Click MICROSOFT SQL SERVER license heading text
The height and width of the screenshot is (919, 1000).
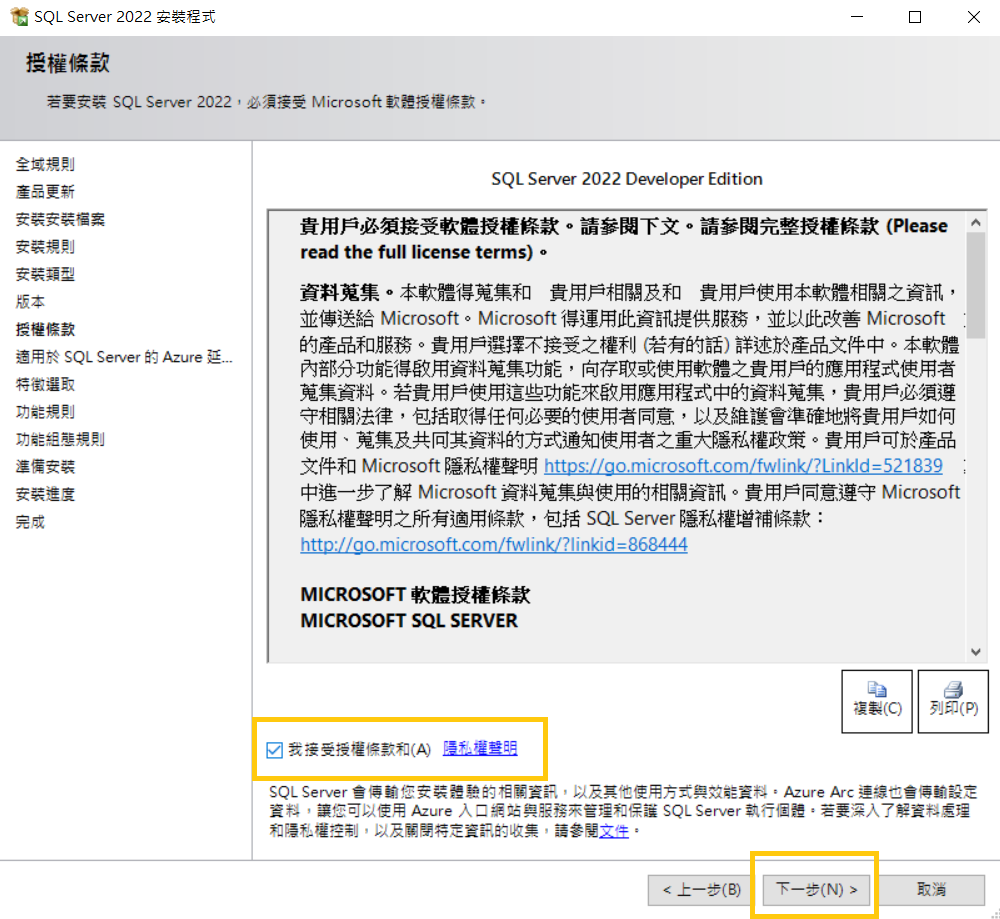pyautogui.click(x=409, y=621)
